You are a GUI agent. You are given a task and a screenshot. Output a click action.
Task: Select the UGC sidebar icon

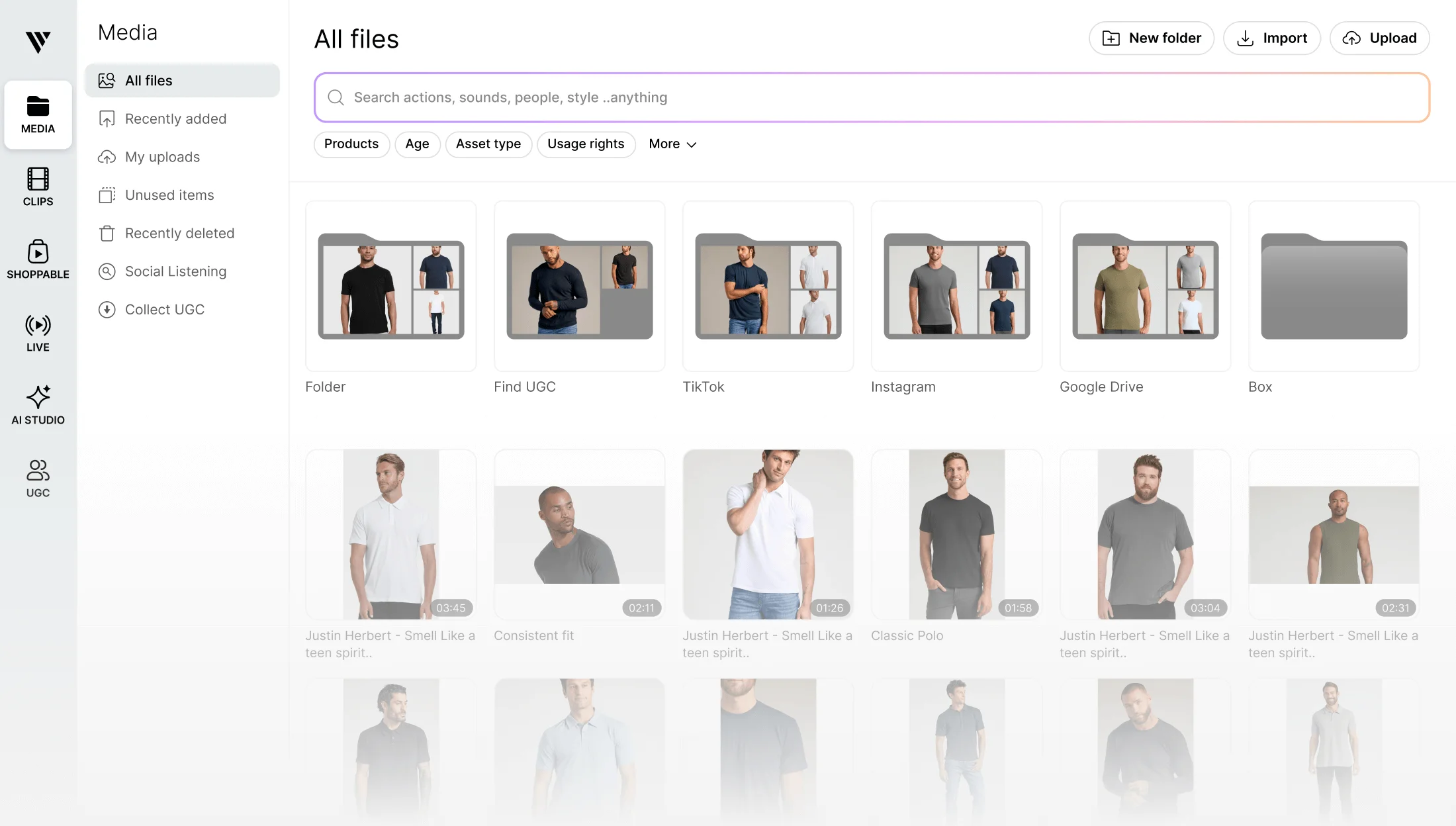coord(38,478)
